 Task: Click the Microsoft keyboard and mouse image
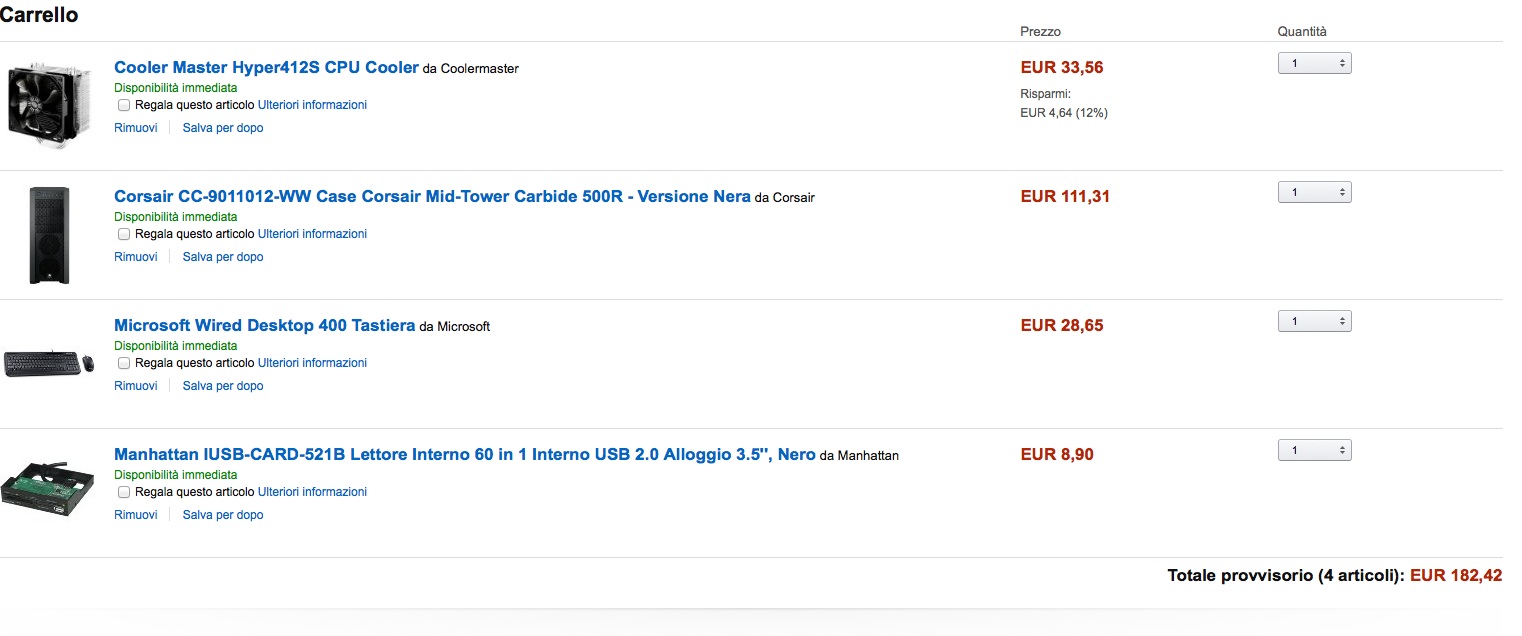point(48,363)
